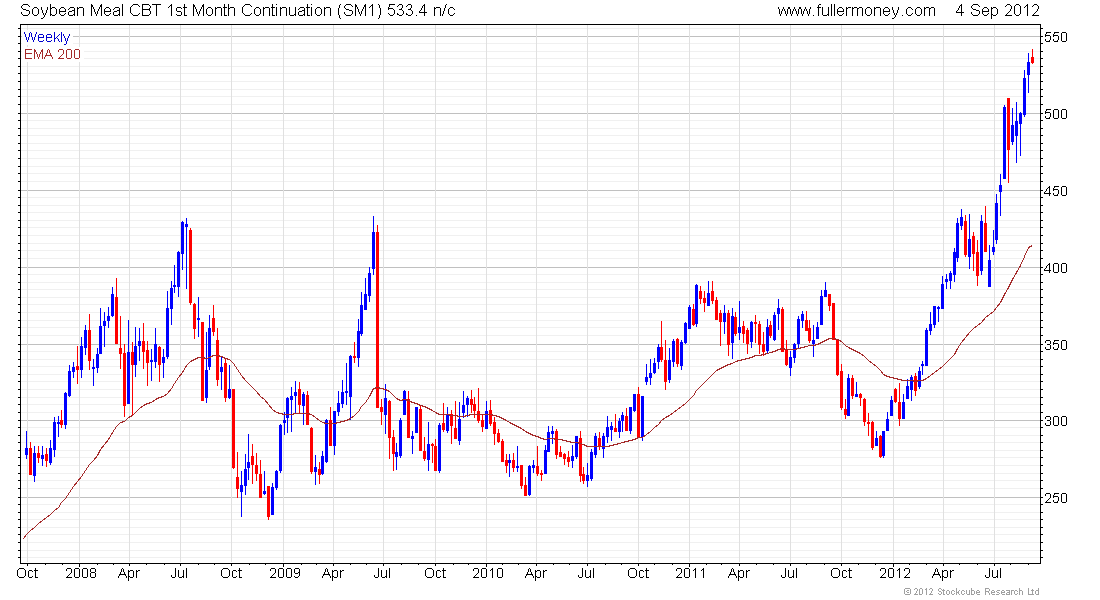
Task: Click the 400 price axis label
Action: [x=1056, y=268]
